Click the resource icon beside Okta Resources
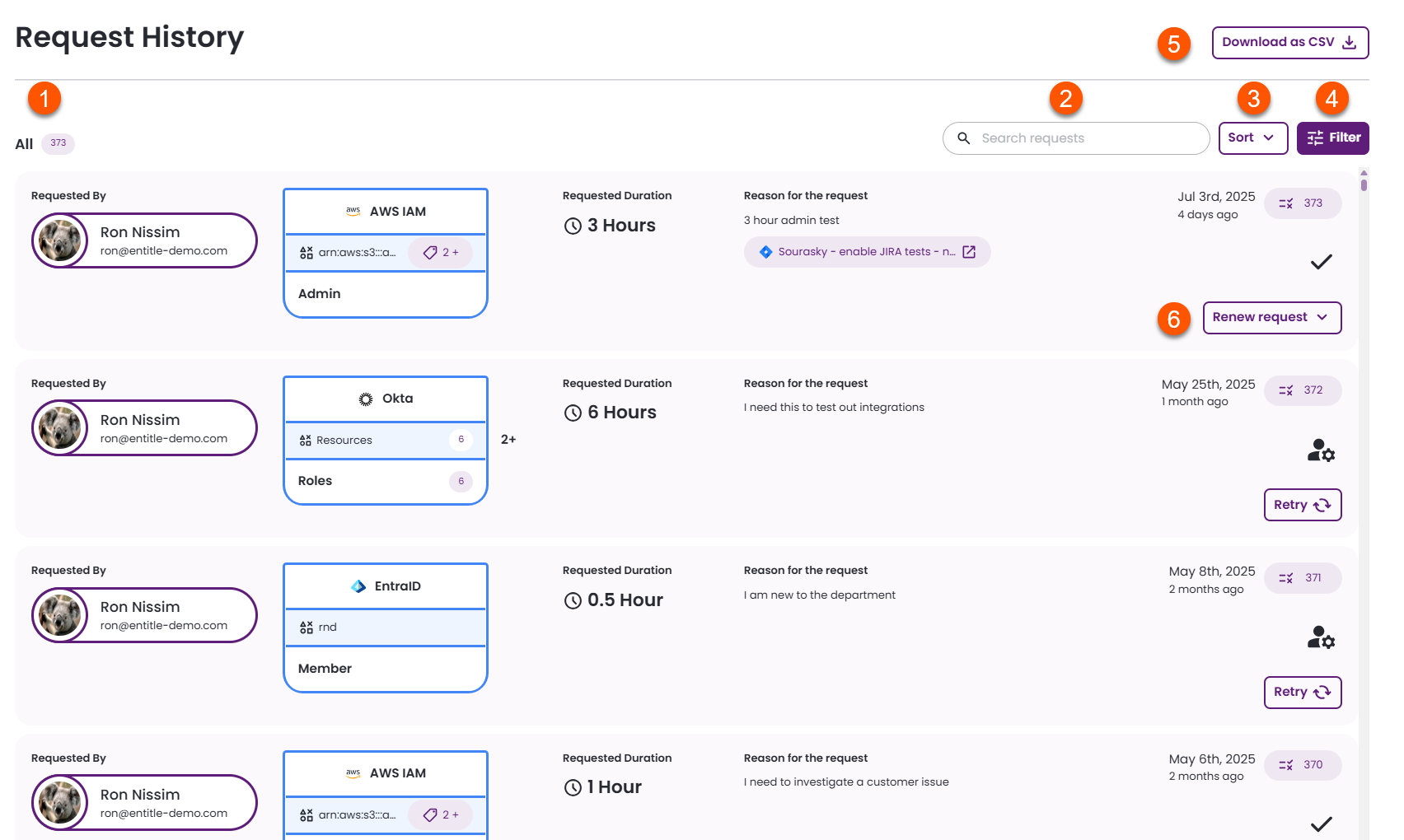 [x=306, y=441]
